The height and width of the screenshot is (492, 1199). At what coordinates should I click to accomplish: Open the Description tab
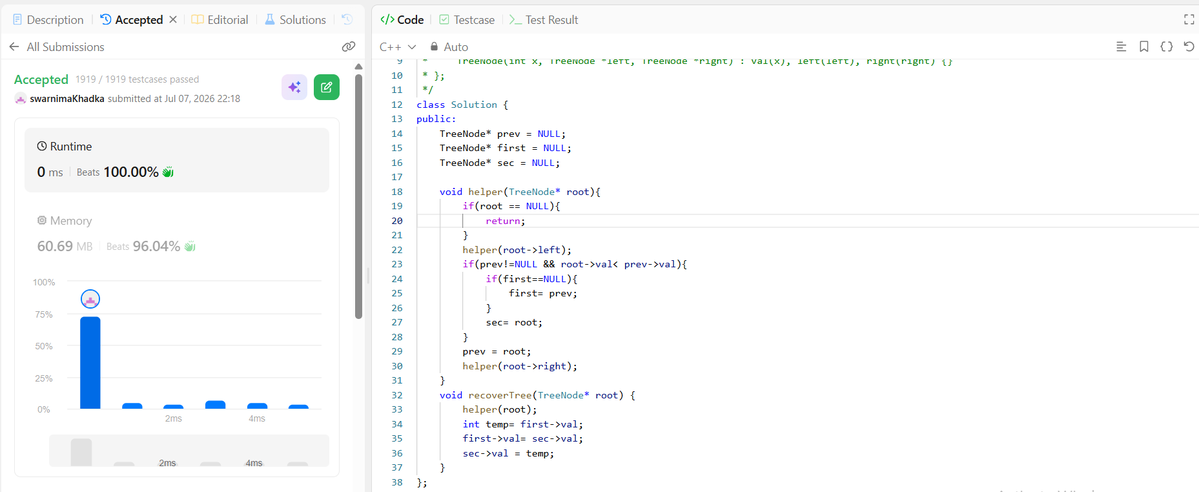(47, 20)
